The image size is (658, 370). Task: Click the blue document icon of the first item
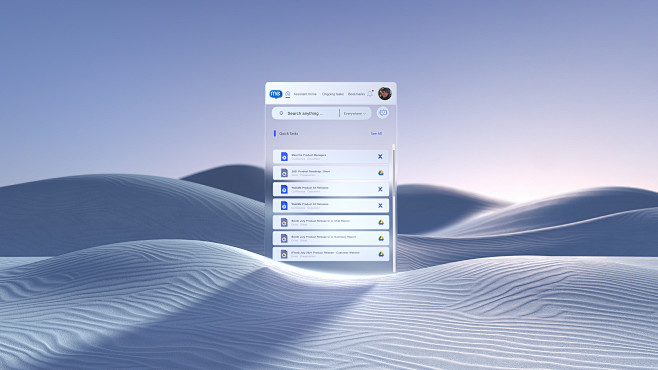coord(284,156)
